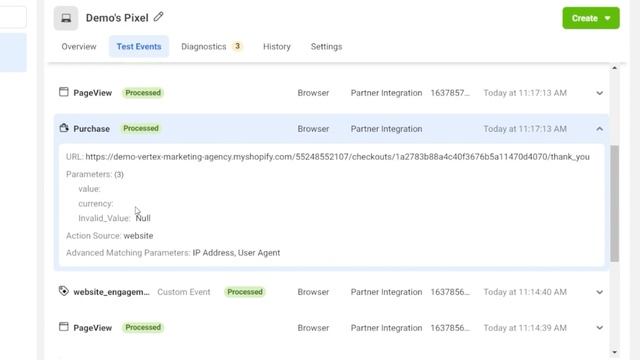The image size is (640, 360).
Task: Click the Demo's Pixel title
Action: click(117, 18)
